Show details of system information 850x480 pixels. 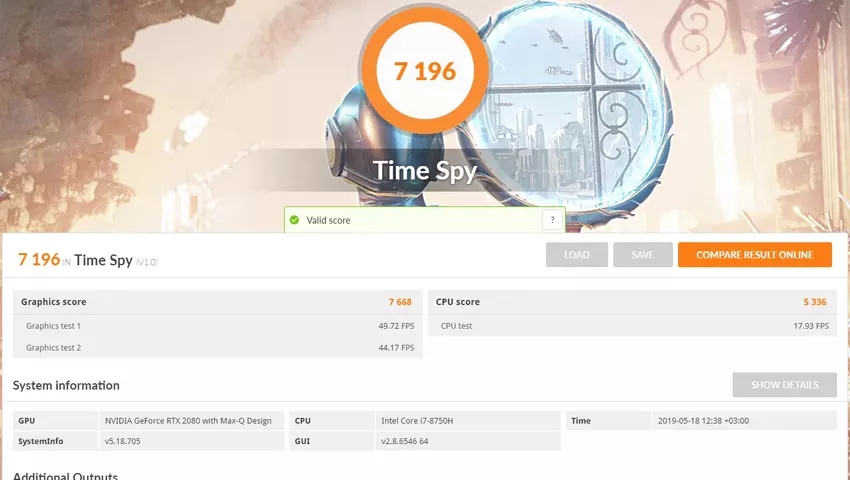tap(784, 385)
